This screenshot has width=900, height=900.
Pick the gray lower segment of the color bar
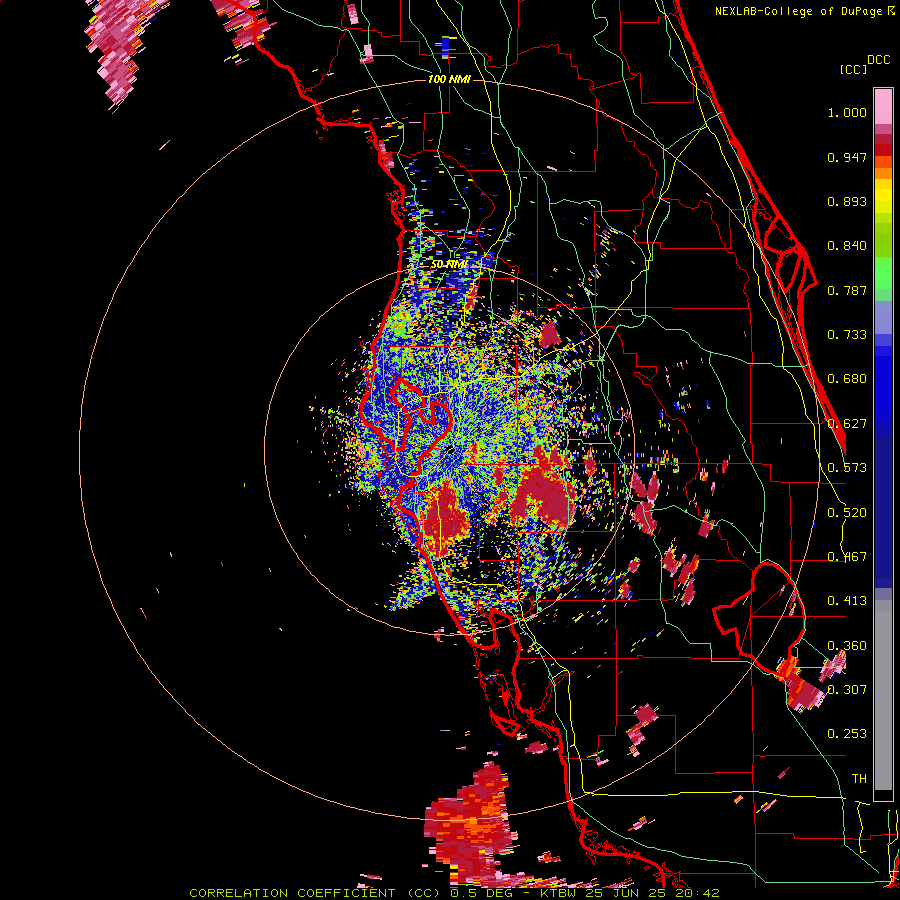883,695
